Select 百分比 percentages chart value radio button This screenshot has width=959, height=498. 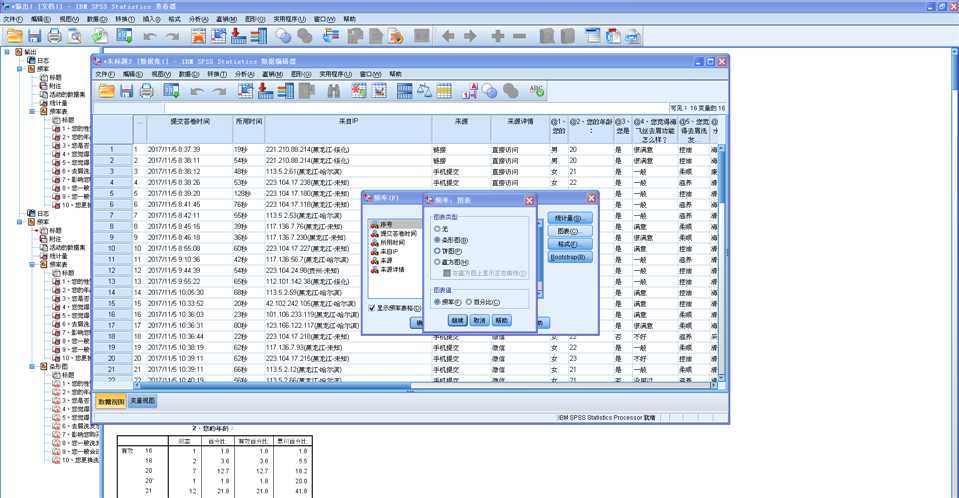(469, 302)
